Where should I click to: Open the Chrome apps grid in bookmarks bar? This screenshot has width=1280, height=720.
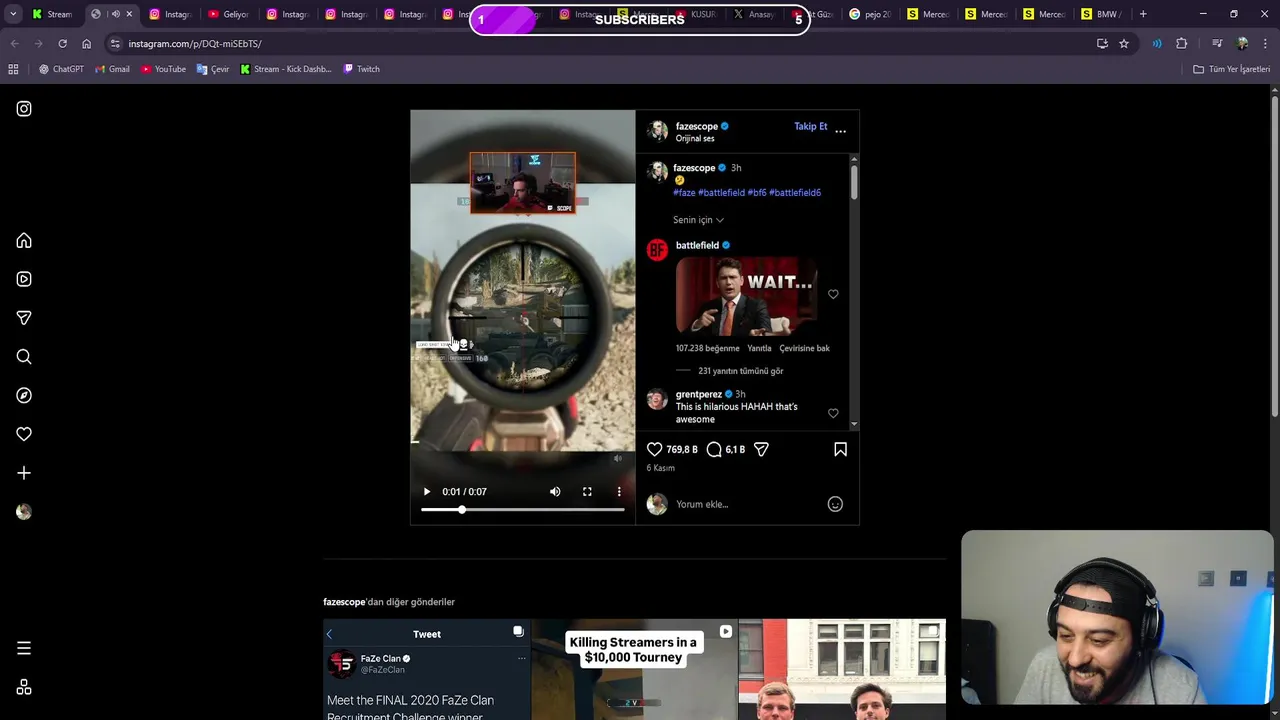[x=13, y=69]
